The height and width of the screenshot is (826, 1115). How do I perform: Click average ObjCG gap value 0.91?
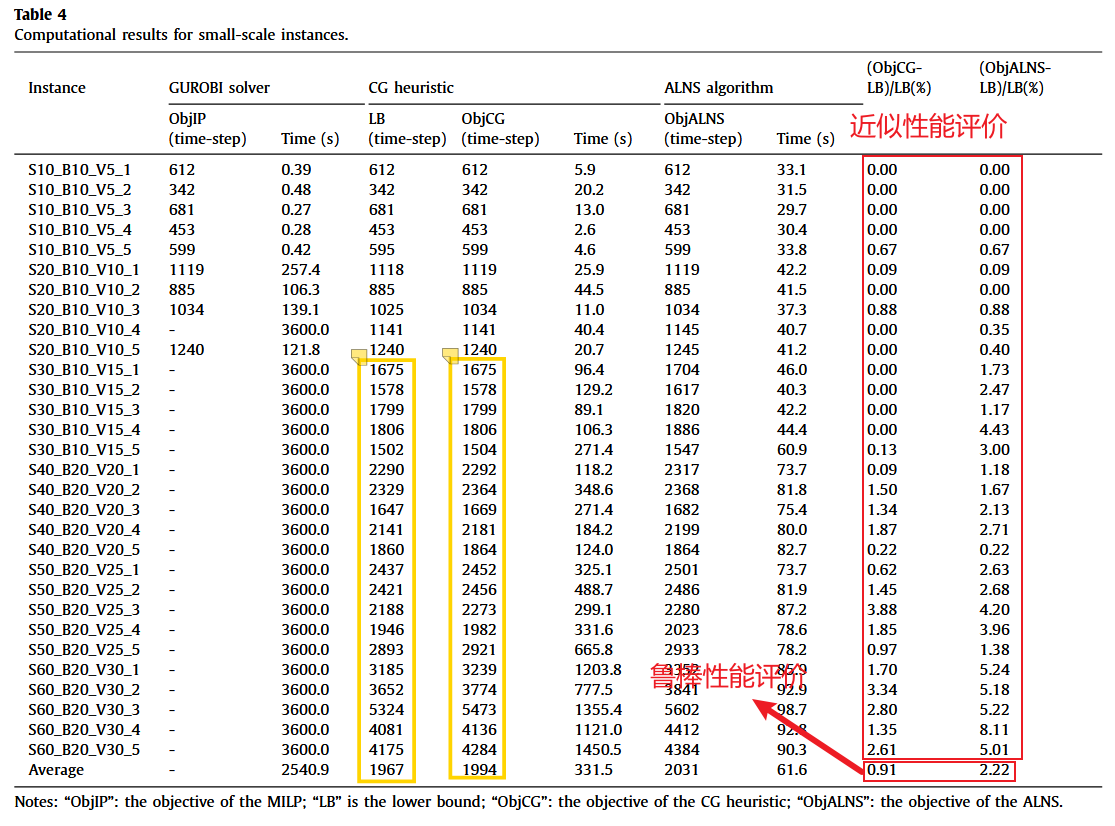tap(881, 771)
